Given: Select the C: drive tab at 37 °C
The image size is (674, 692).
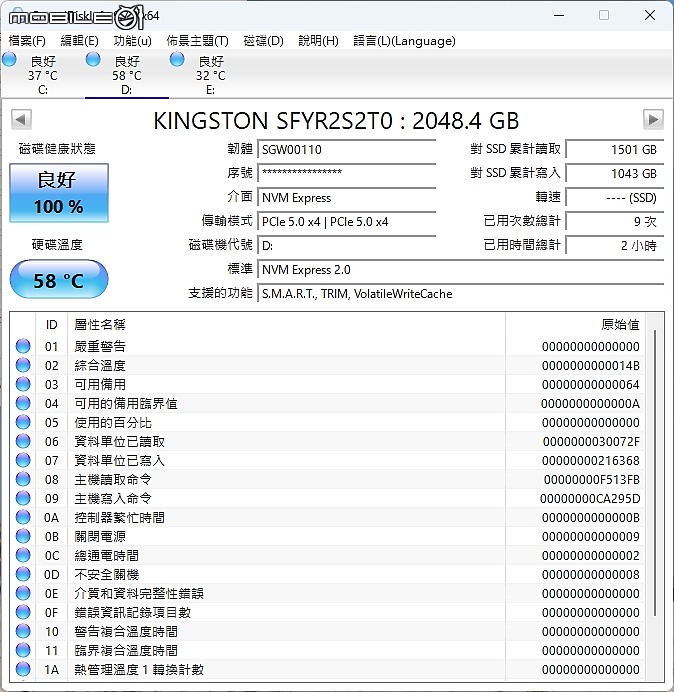Looking at the screenshot, I should click(x=43, y=74).
